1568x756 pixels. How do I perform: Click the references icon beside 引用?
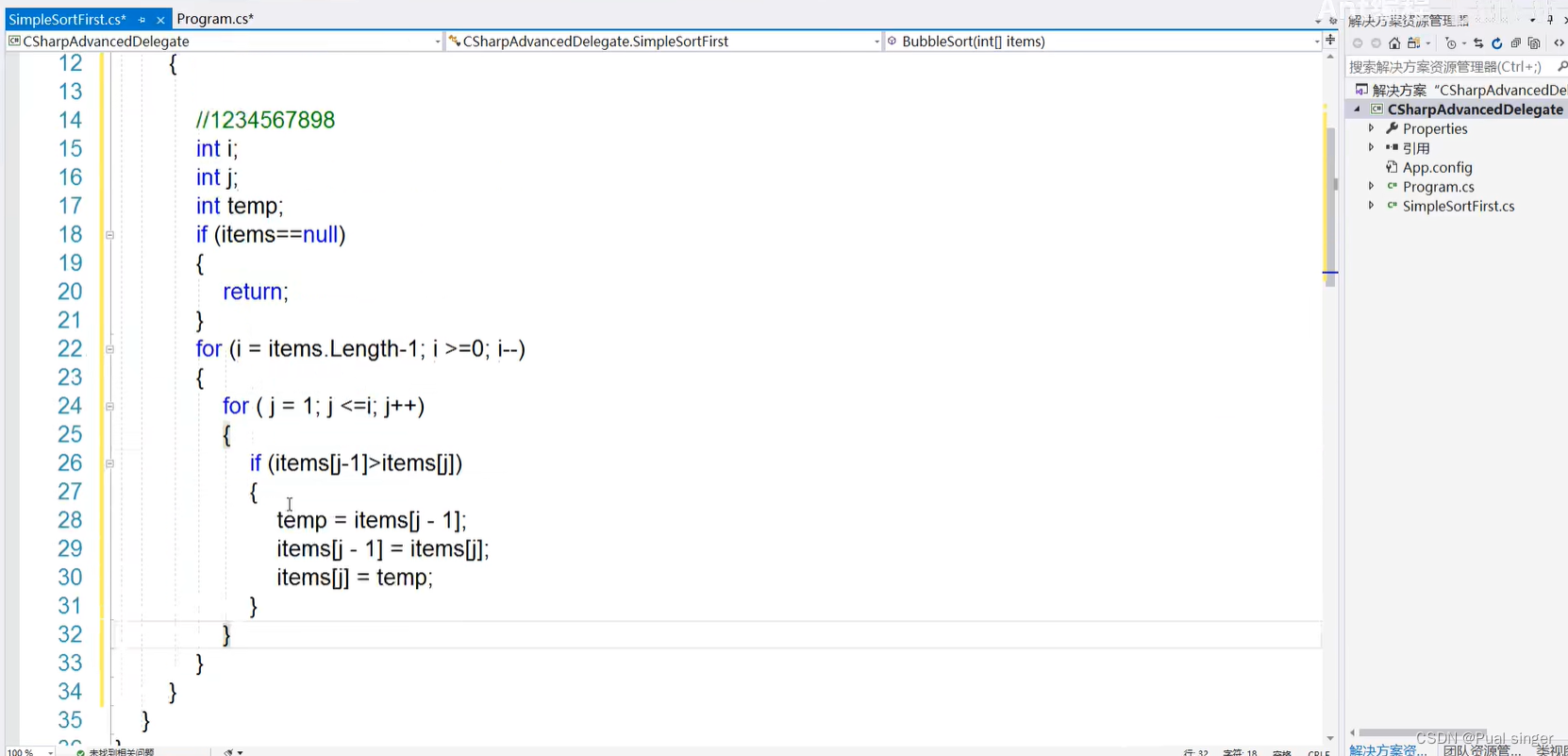1392,147
